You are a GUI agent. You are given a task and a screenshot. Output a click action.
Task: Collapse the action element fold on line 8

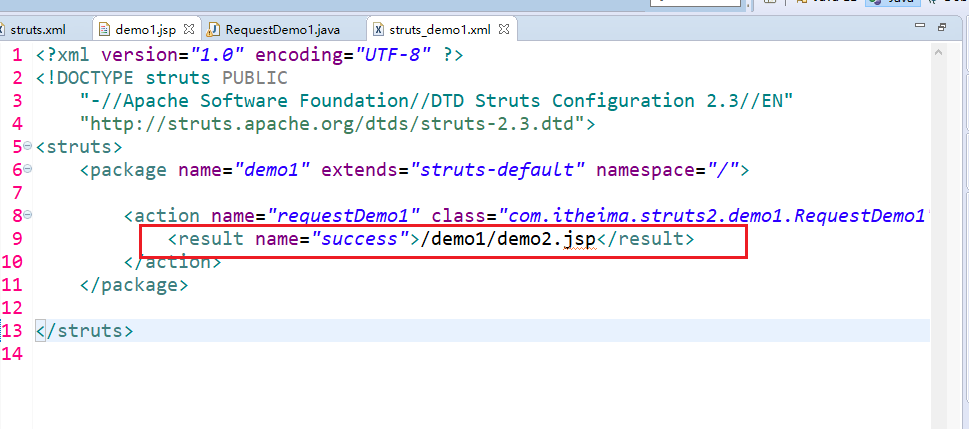[27, 215]
